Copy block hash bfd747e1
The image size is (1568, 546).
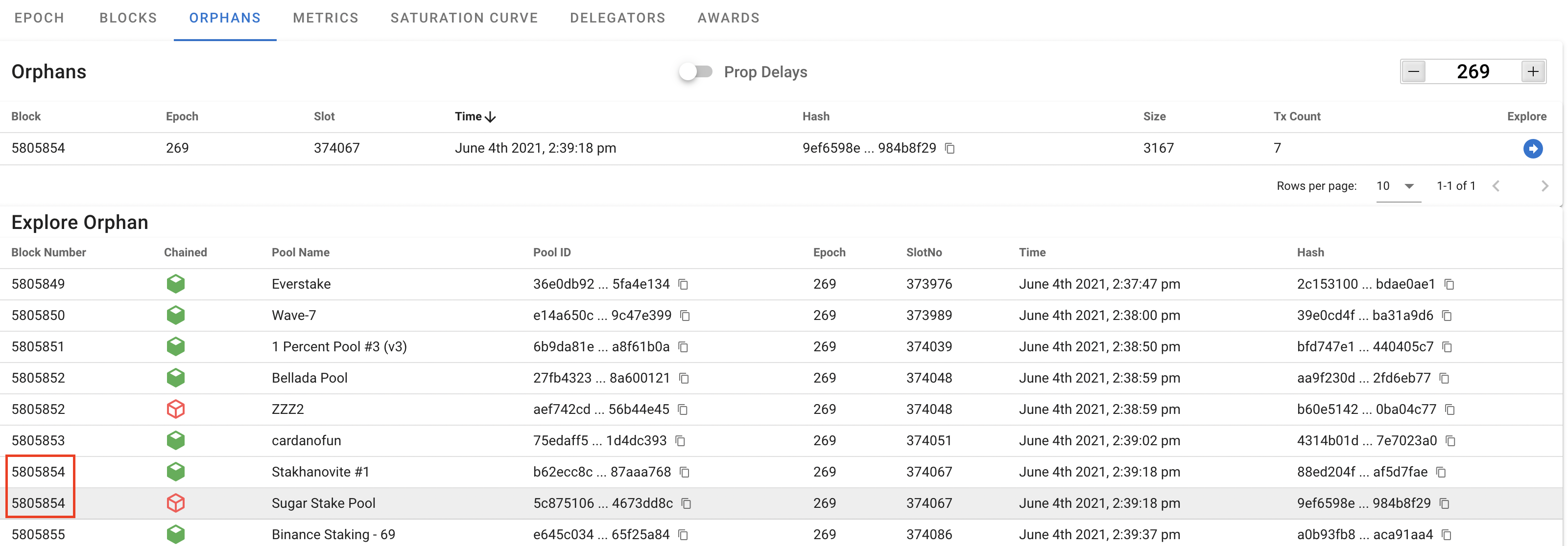tap(1448, 347)
